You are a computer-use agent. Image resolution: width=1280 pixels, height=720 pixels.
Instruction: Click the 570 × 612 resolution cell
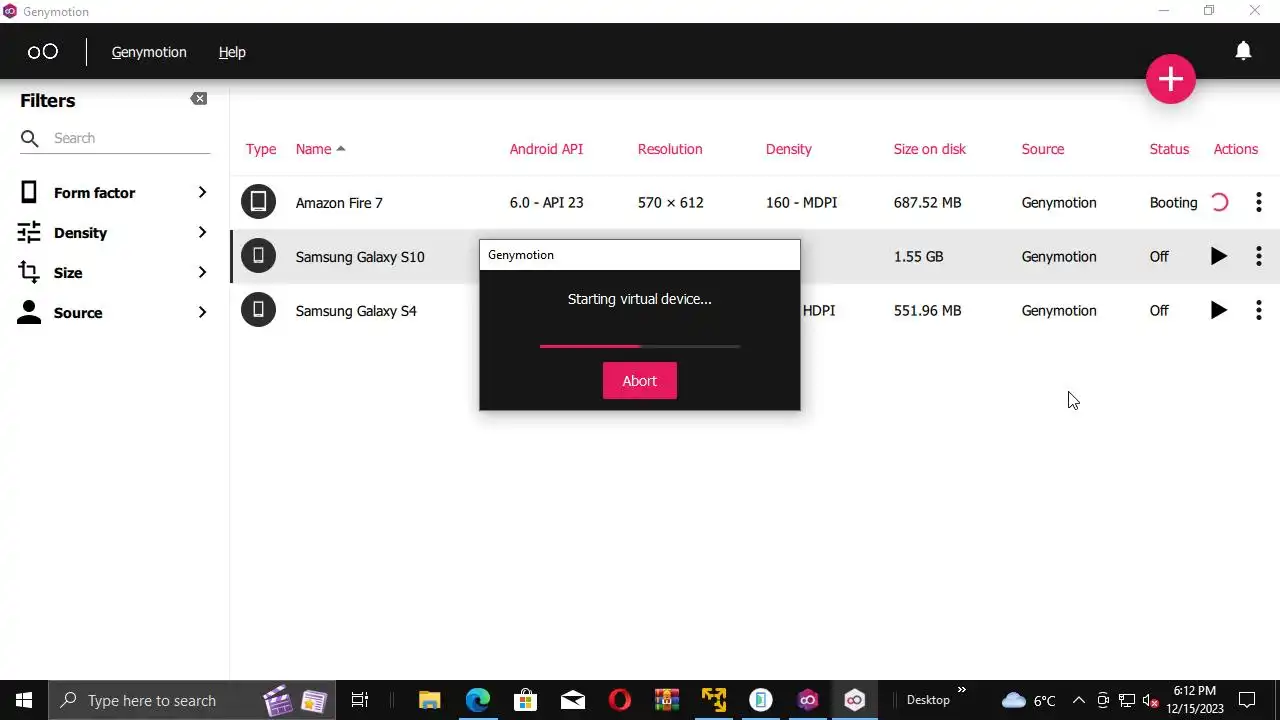tap(670, 202)
